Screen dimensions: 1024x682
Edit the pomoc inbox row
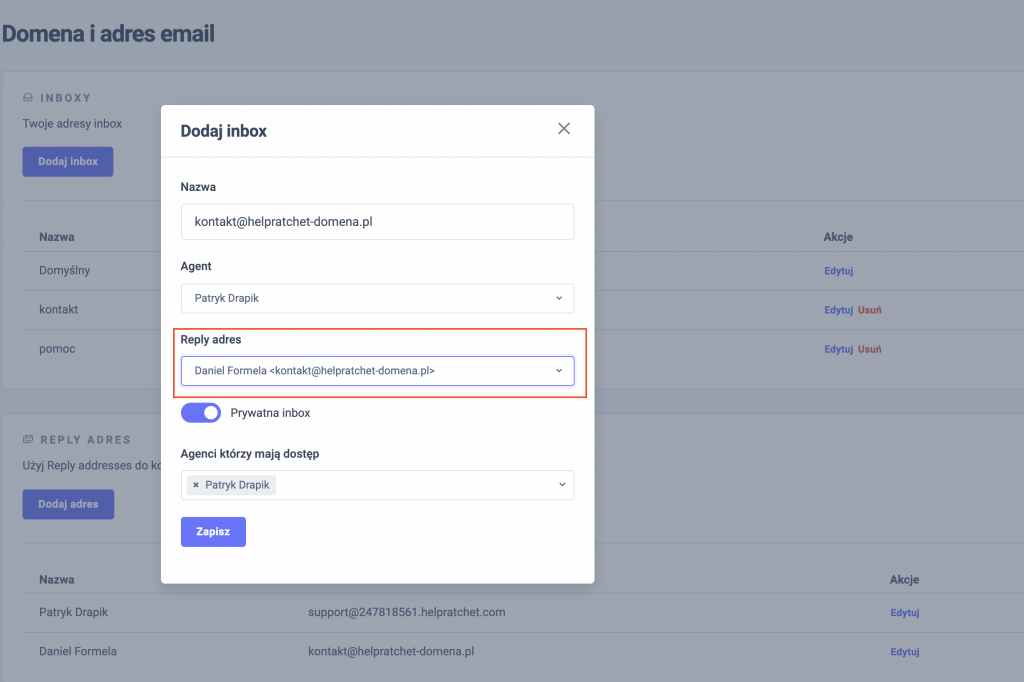[x=838, y=349]
